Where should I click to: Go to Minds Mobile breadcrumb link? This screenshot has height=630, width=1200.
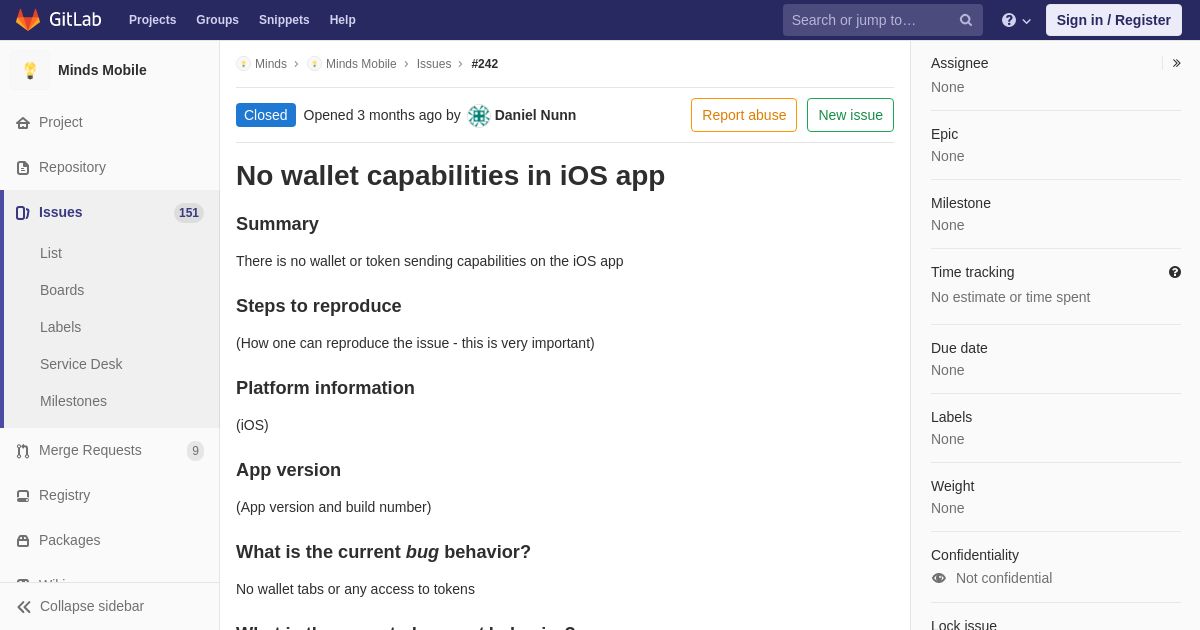coord(361,64)
